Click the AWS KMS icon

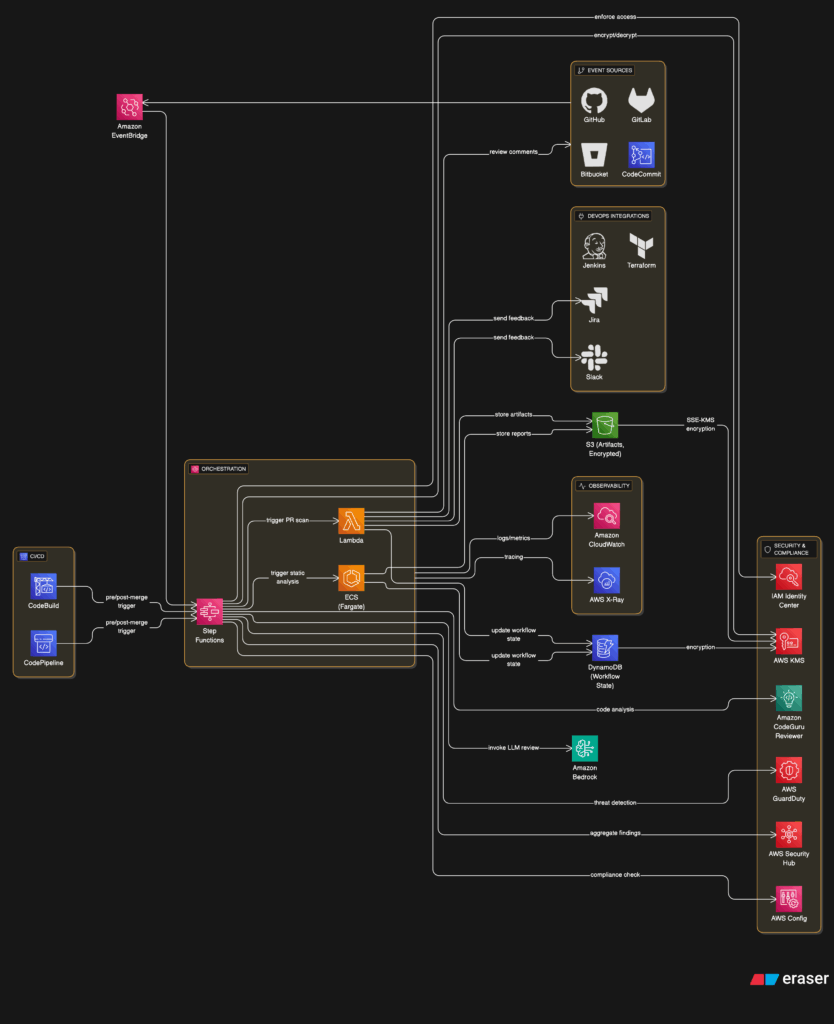[x=788, y=641]
